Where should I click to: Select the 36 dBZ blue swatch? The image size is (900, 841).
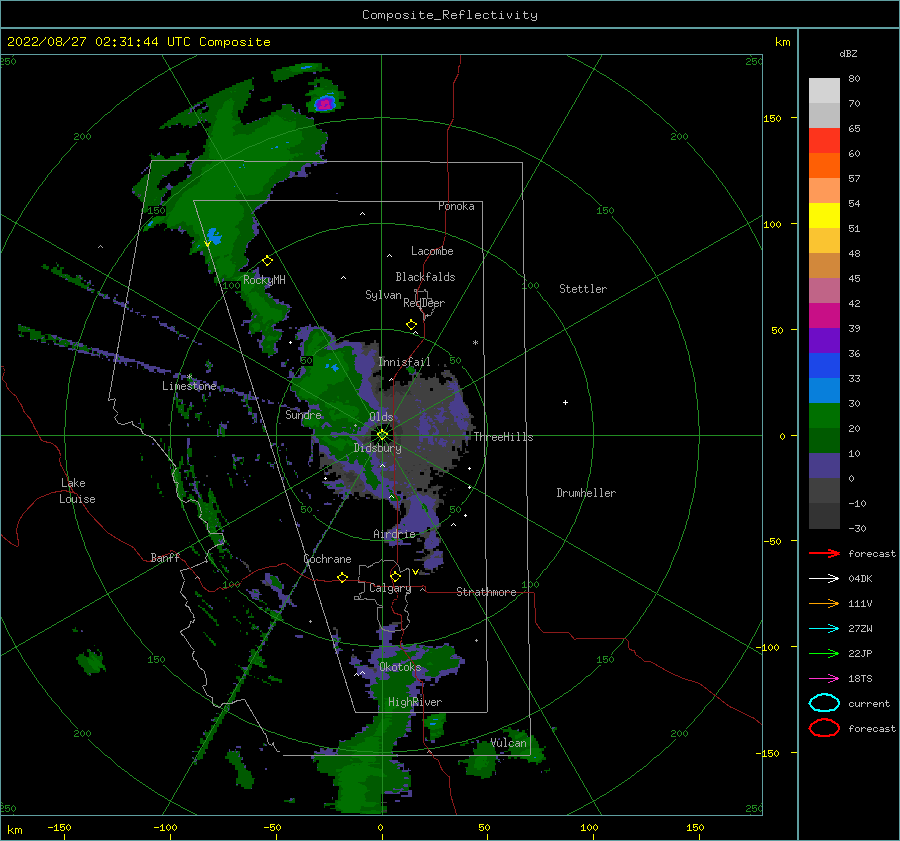pos(824,366)
